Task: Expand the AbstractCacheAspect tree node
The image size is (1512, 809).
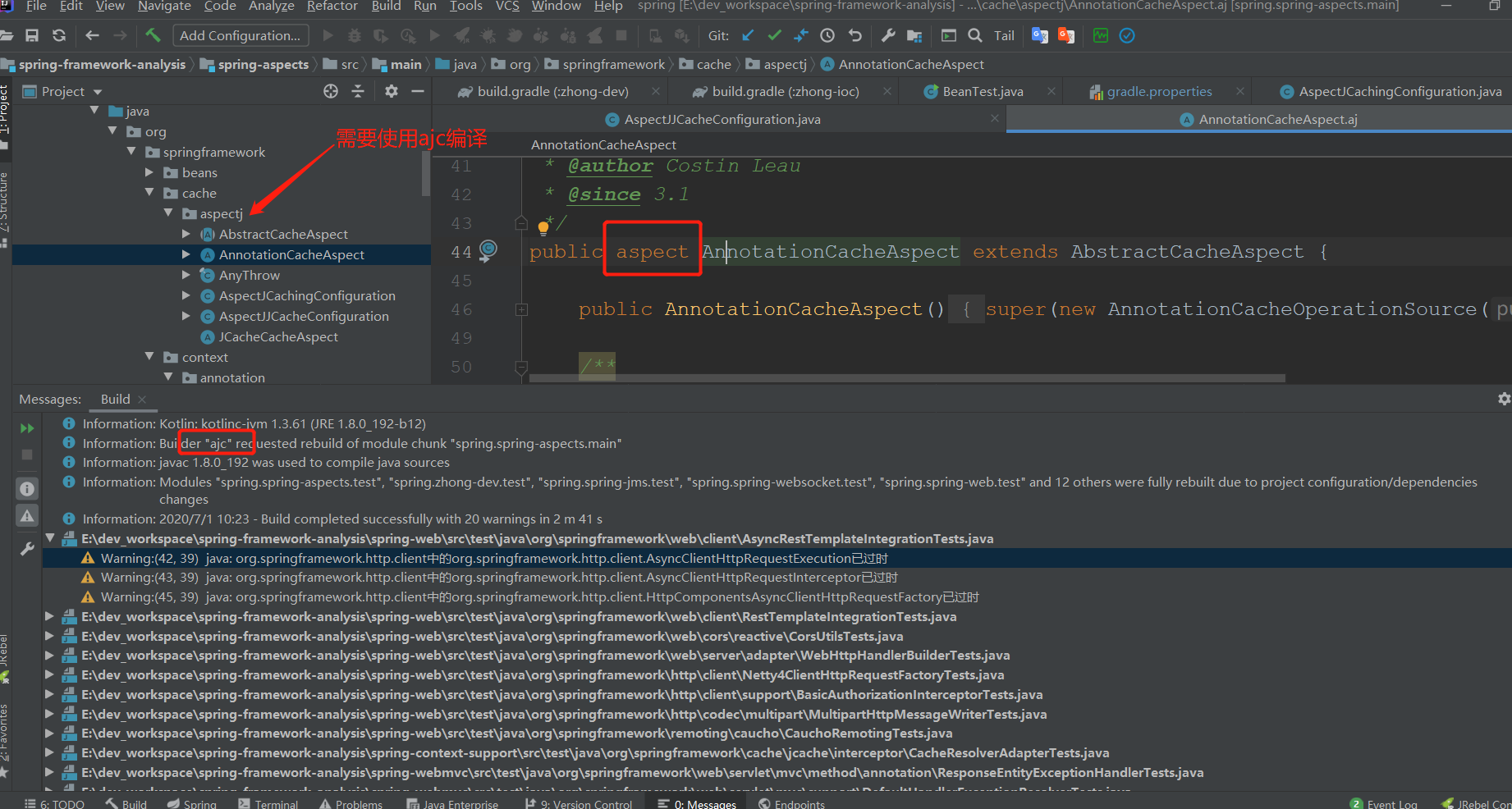Action: tap(186, 234)
